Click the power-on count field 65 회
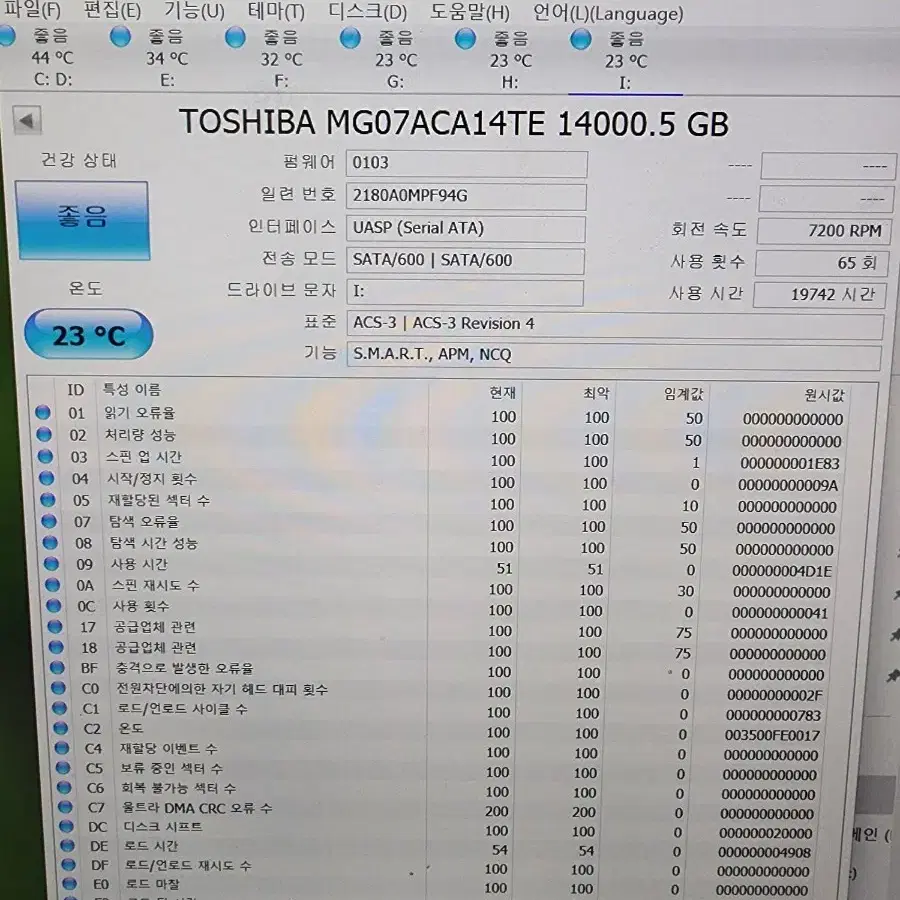 click(x=822, y=263)
